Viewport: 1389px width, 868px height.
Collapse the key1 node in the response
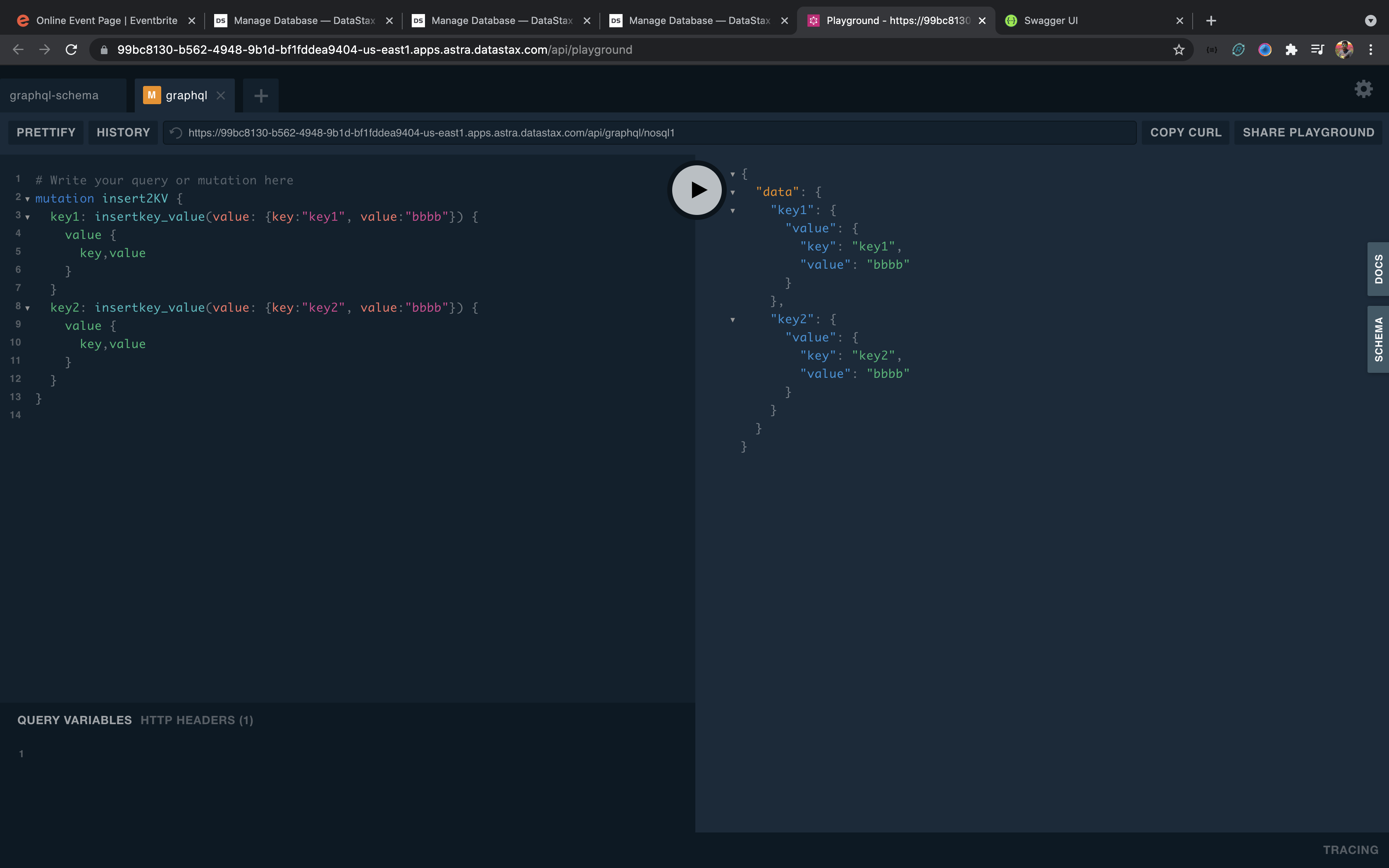[x=733, y=210]
